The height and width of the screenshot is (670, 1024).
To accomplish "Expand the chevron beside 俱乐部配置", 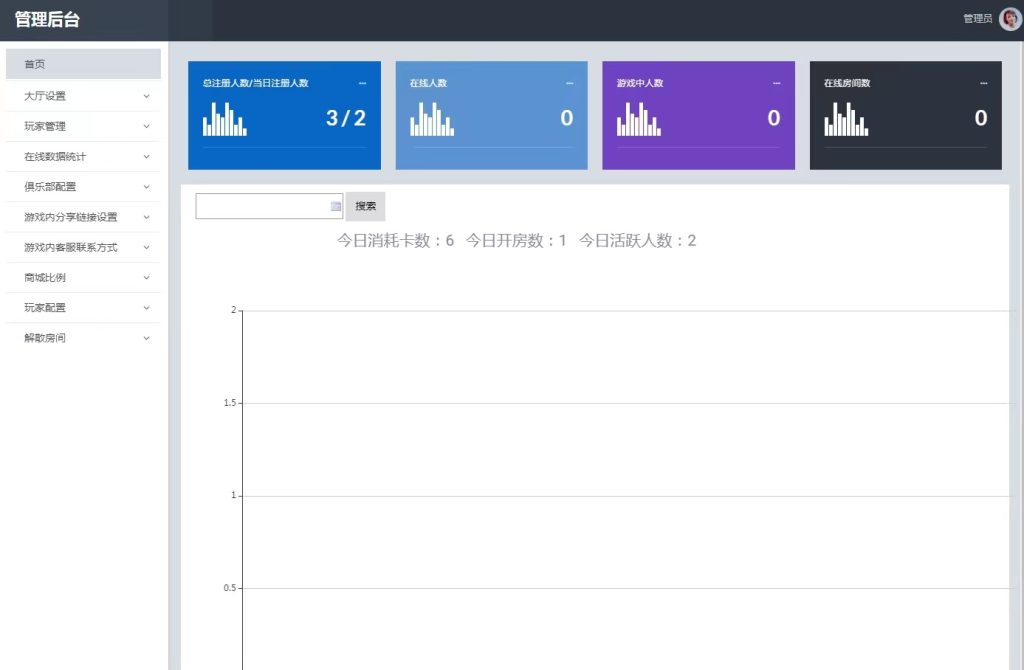I will coord(146,187).
